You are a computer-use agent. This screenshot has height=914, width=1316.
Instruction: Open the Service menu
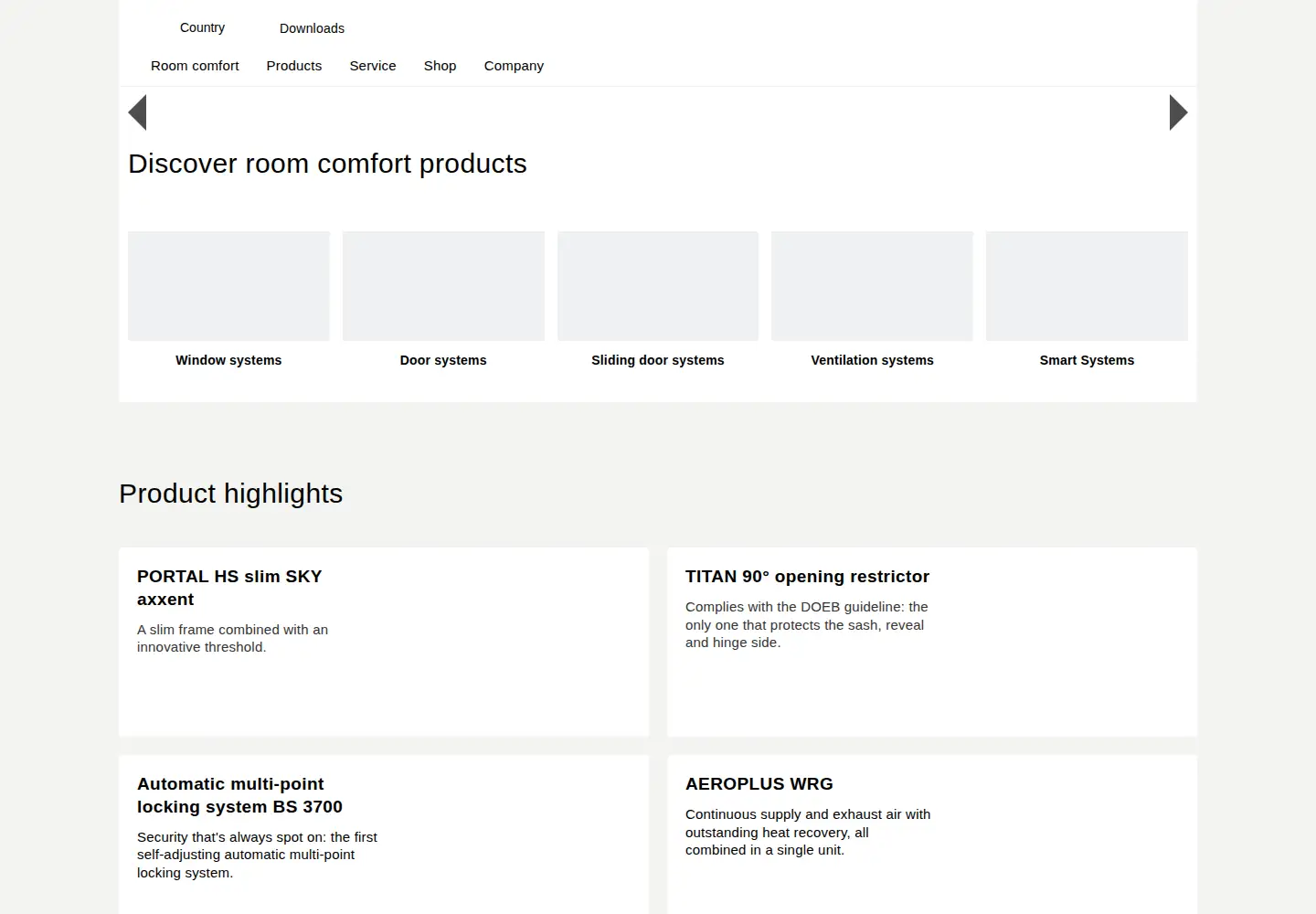pyautogui.click(x=373, y=66)
